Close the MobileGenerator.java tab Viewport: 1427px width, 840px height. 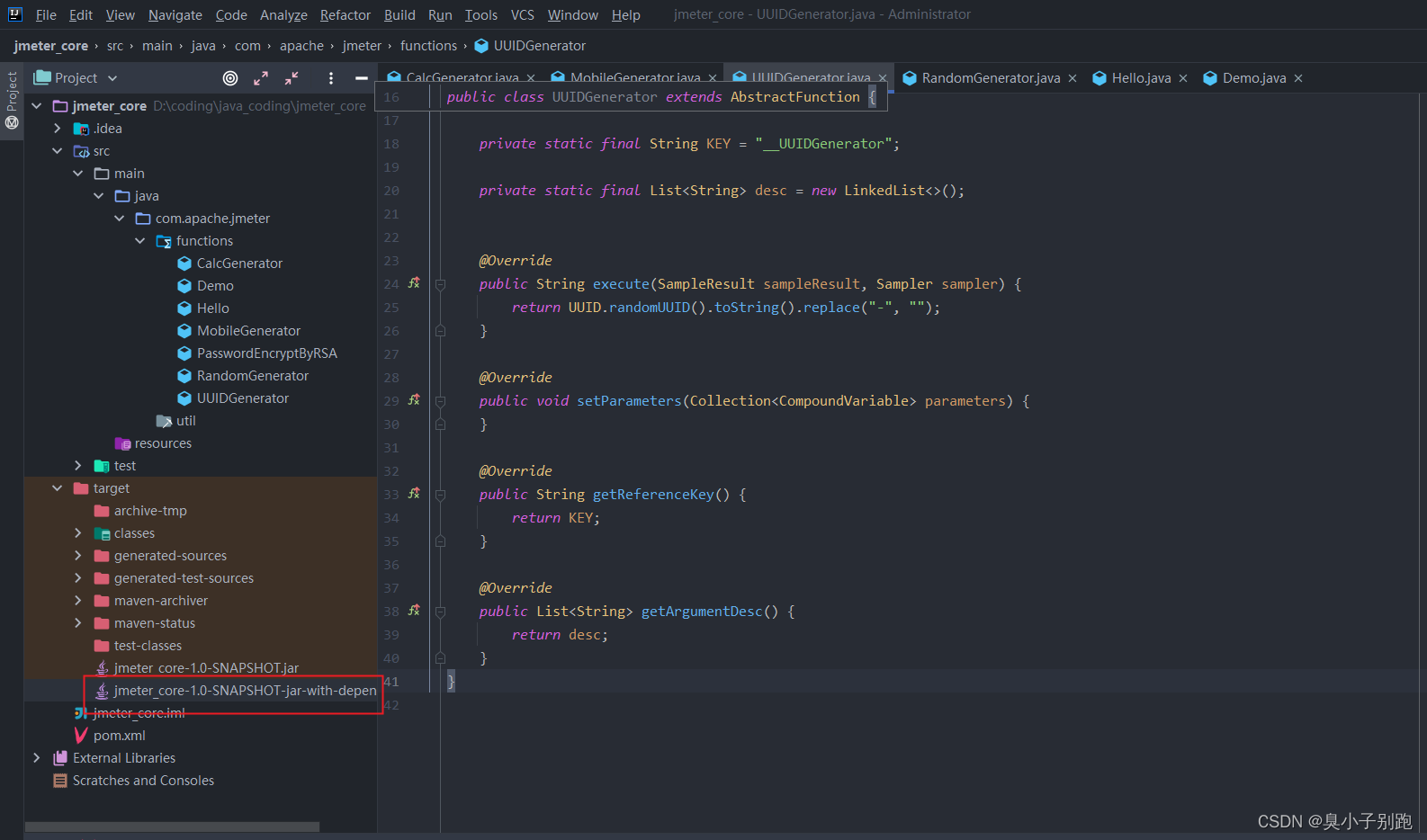tap(713, 78)
